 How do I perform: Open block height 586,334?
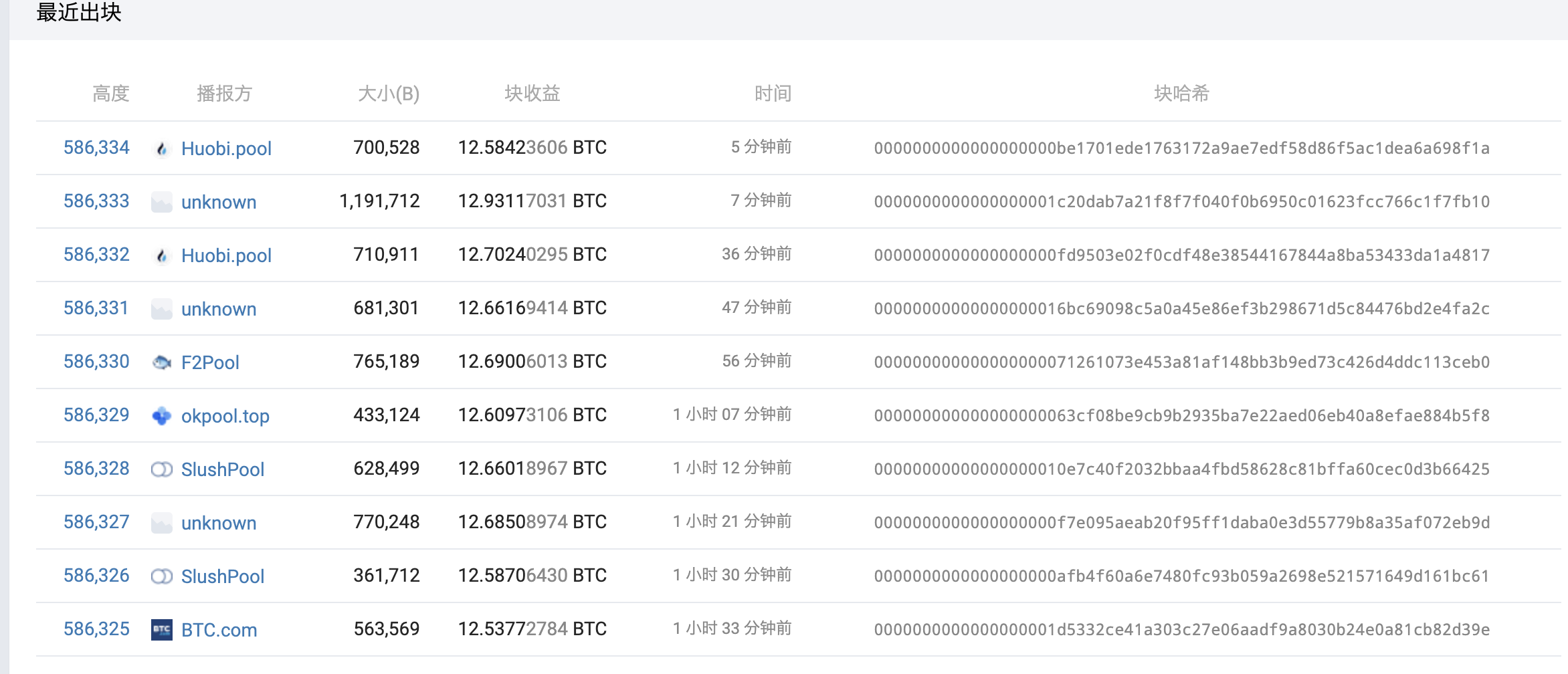coord(96,148)
